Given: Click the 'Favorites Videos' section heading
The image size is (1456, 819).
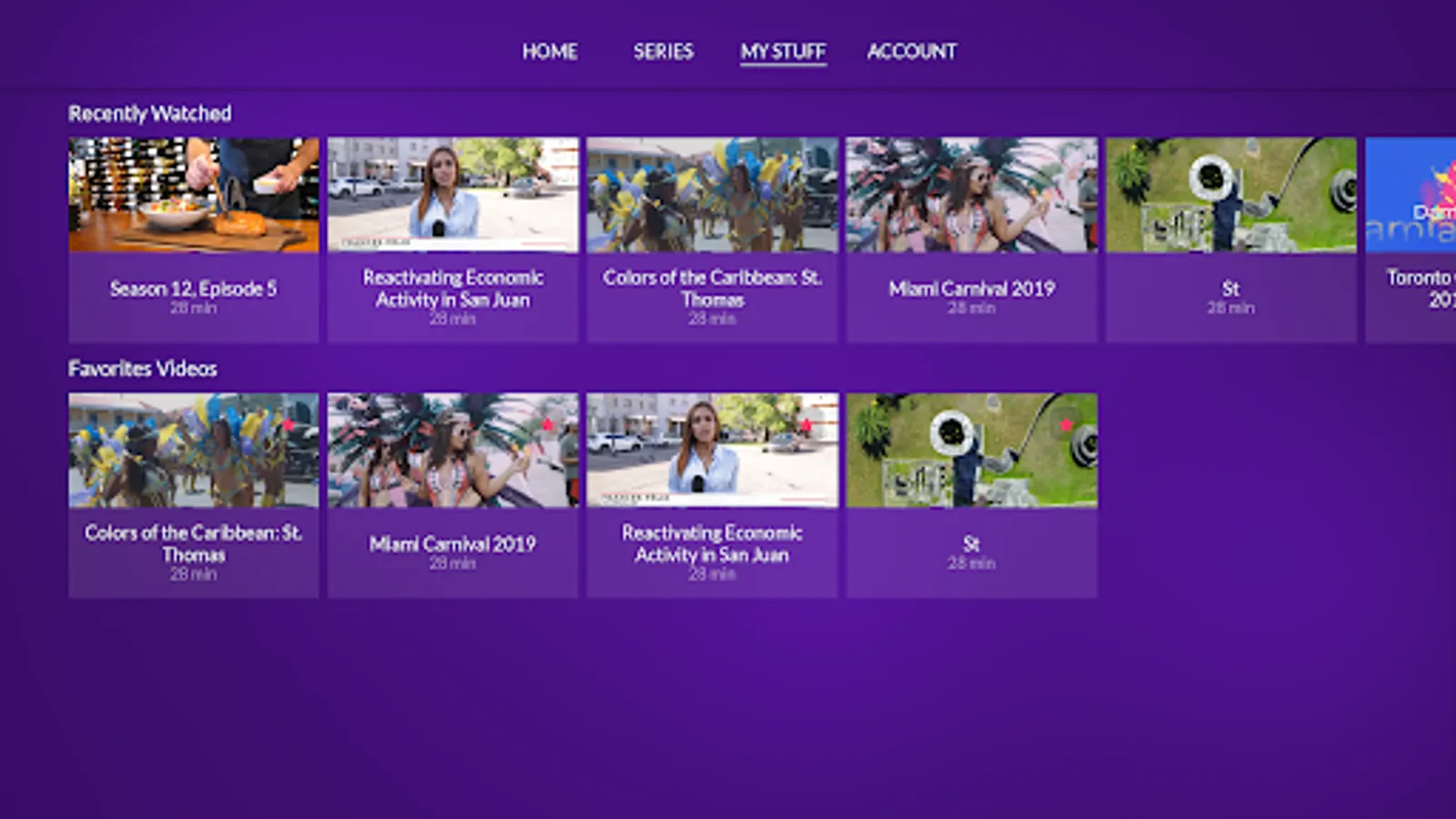Looking at the screenshot, I should click(143, 369).
